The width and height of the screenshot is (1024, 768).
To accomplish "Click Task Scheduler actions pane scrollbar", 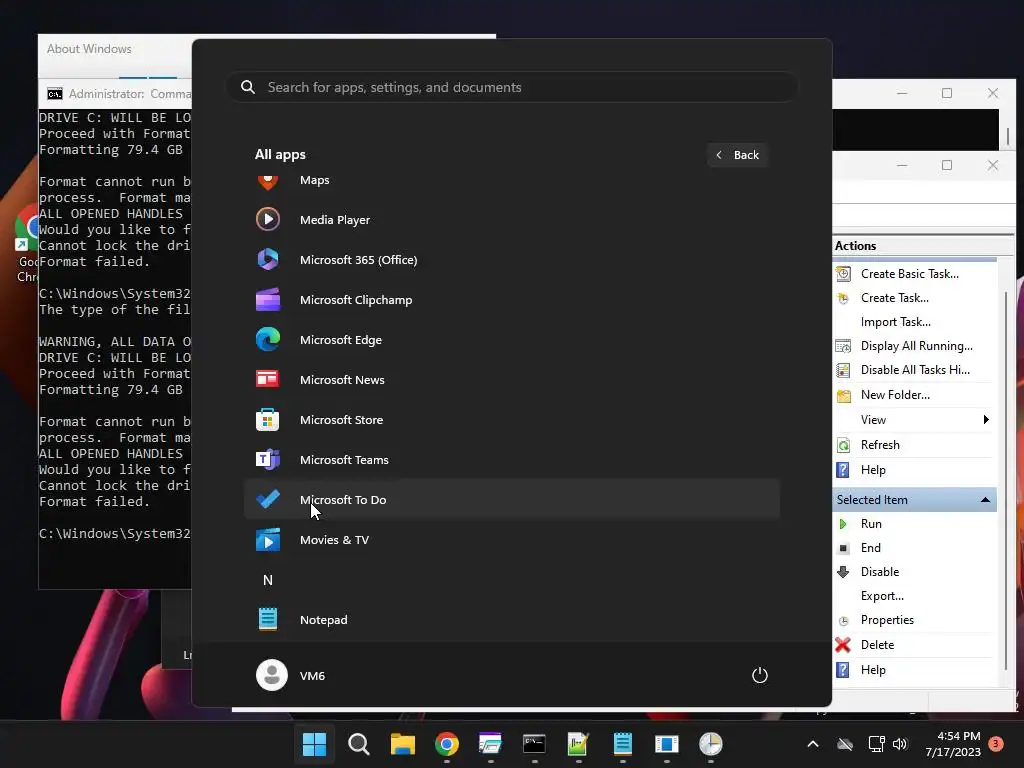I will pos(1007,483).
